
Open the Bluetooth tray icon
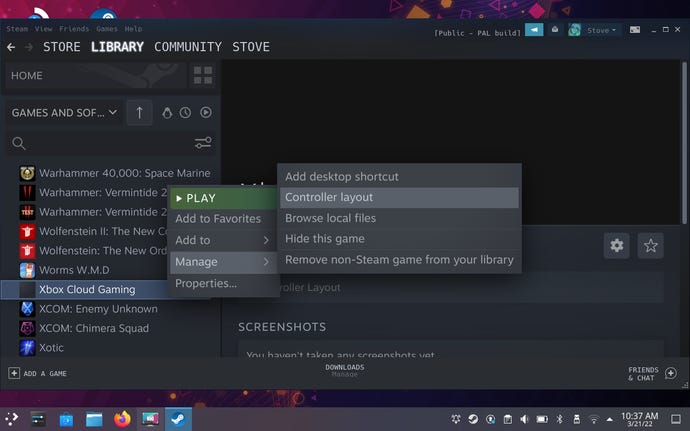point(559,419)
